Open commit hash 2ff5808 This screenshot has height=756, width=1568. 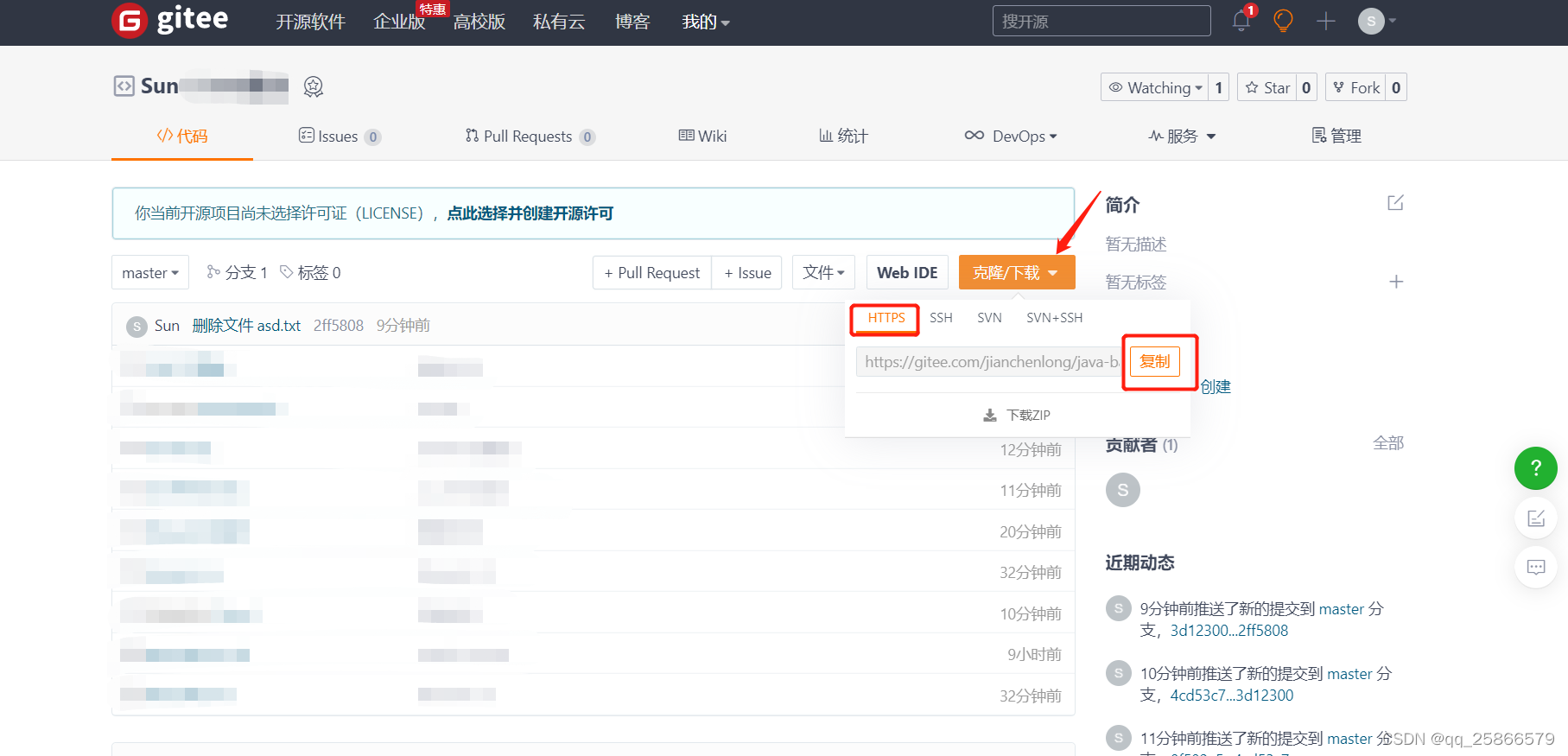(x=339, y=326)
